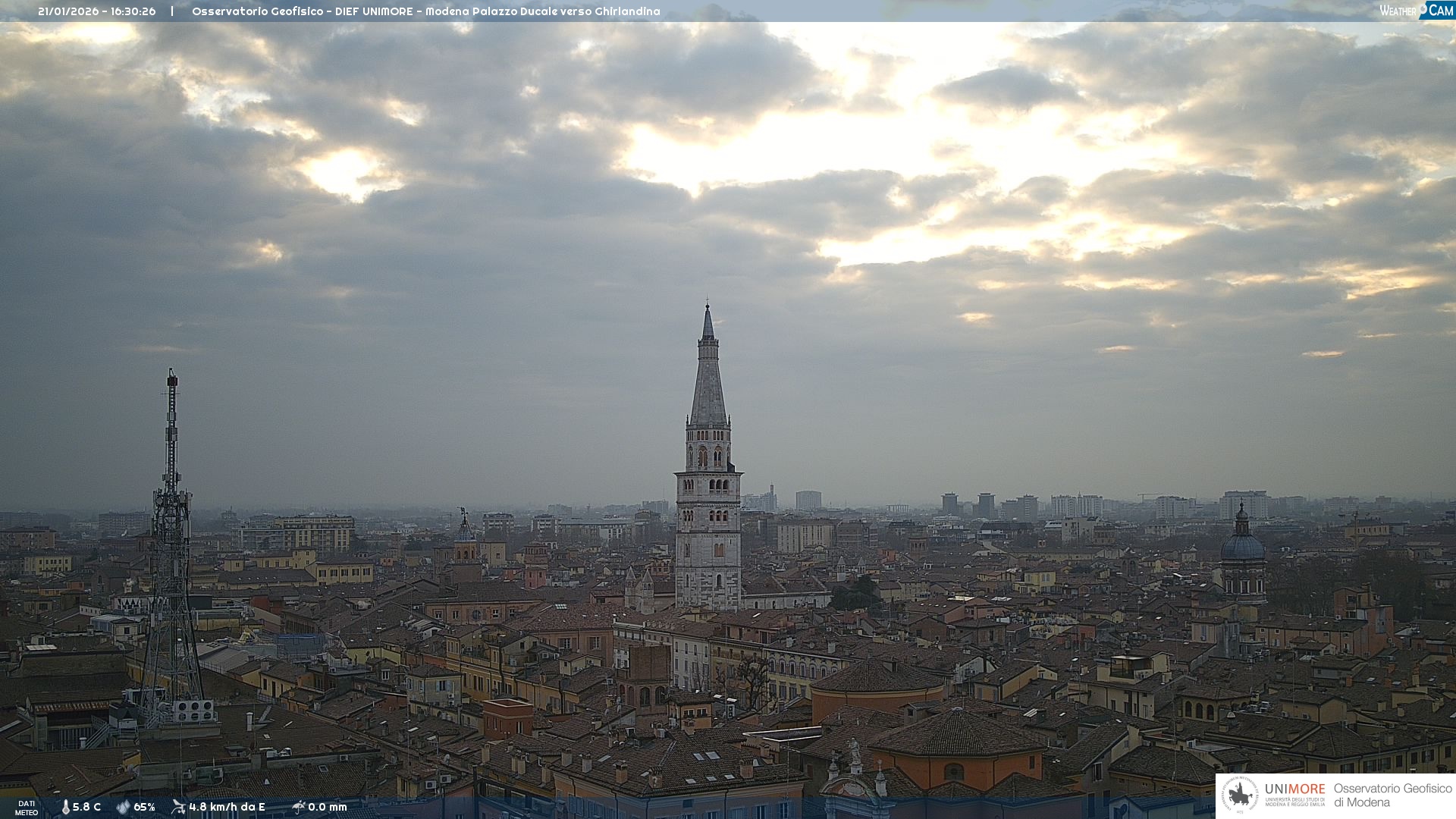Click the WeatherCam logo
Image resolution: width=1456 pixels, height=819 pixels.
[x=1416, y=11]
